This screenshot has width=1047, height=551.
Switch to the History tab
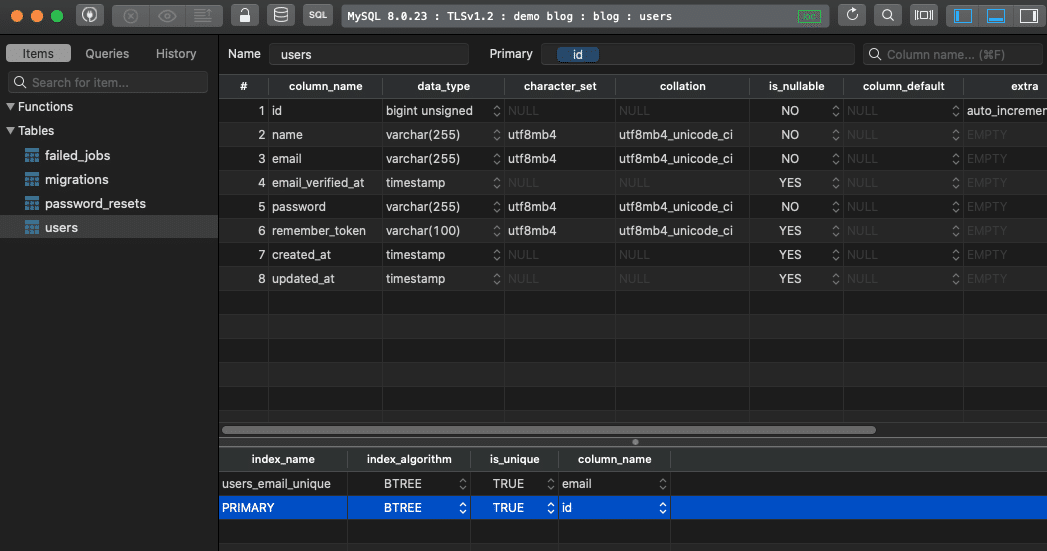pos(176,53)
